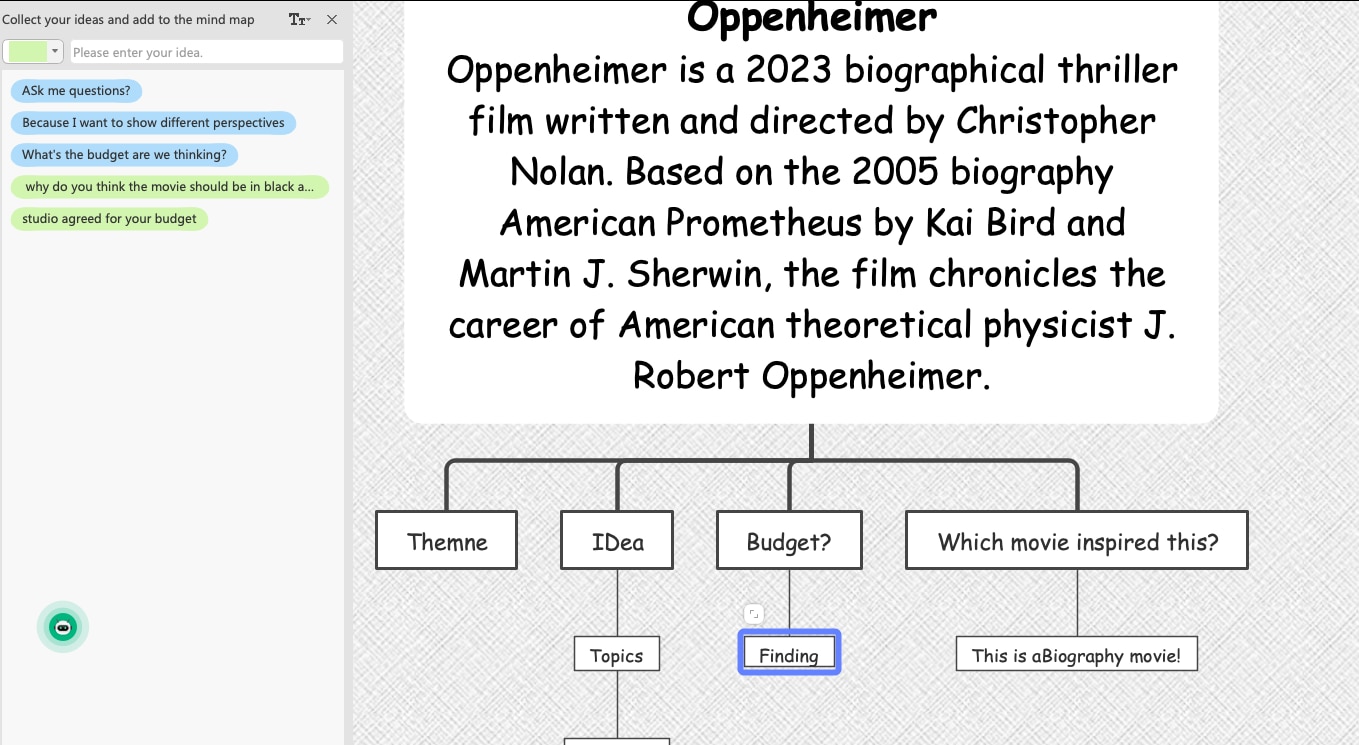Click the green AI assistant robot icon
This screenshot has width=1359, height=745.
click(63, 627)
